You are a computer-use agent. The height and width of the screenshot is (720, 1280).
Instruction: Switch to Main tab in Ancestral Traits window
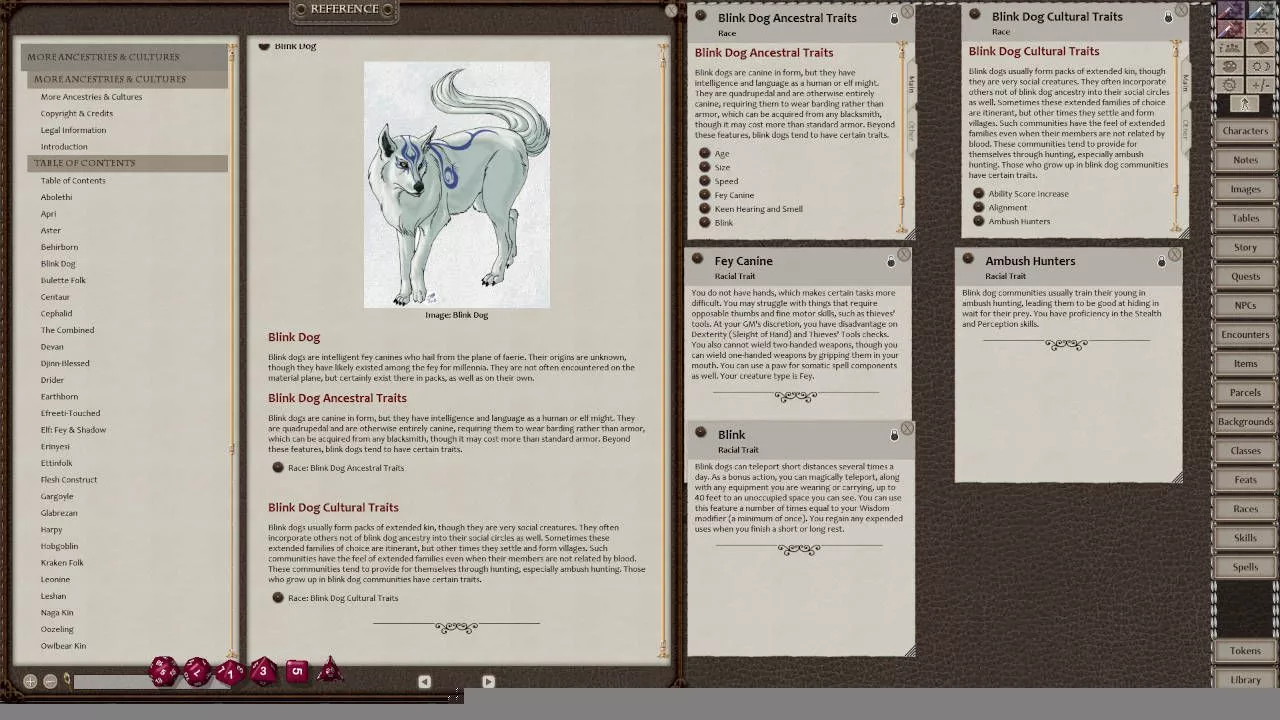tap(911, 84)
